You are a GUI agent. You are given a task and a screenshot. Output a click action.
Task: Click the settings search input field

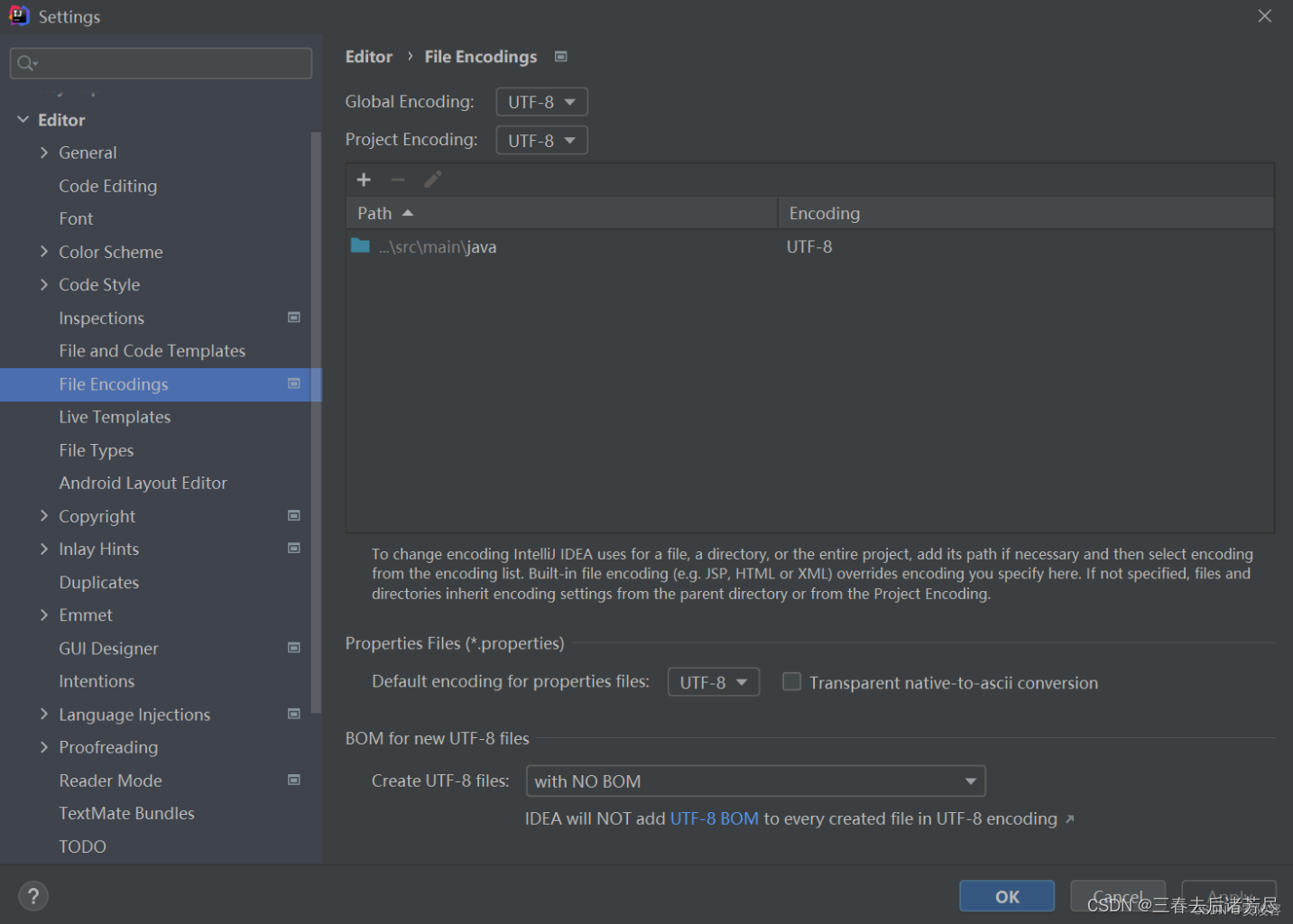[162, 63]
